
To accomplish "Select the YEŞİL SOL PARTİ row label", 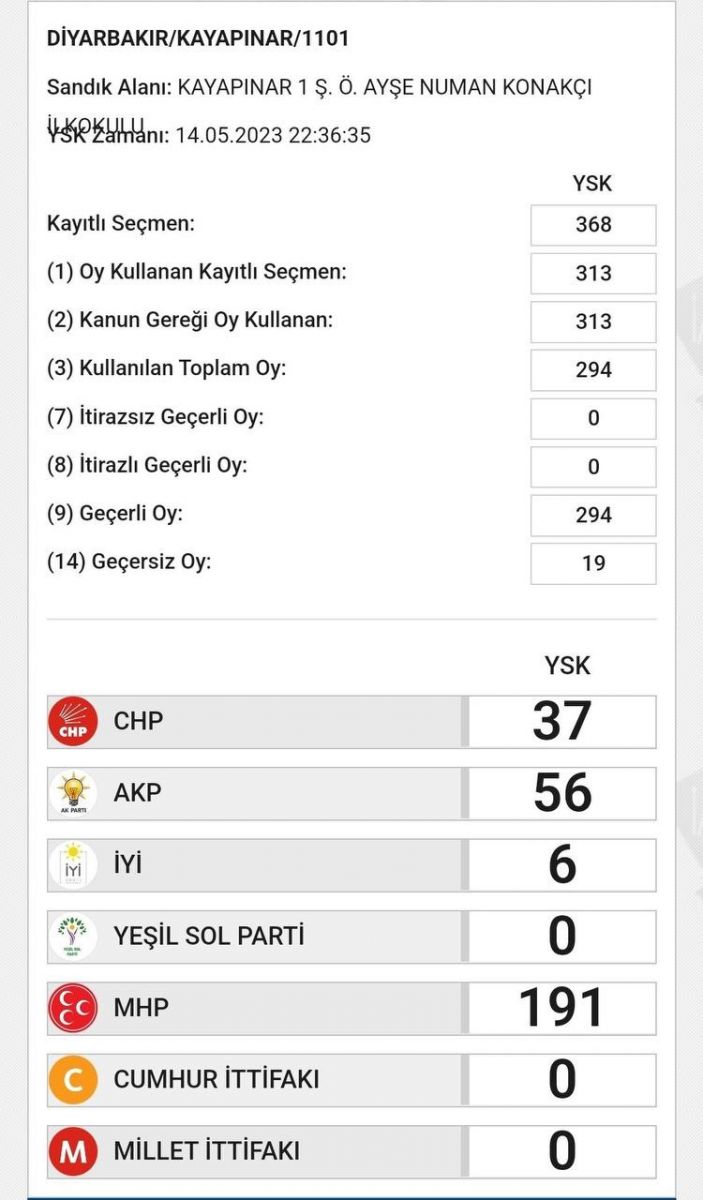I will point(208,937).
